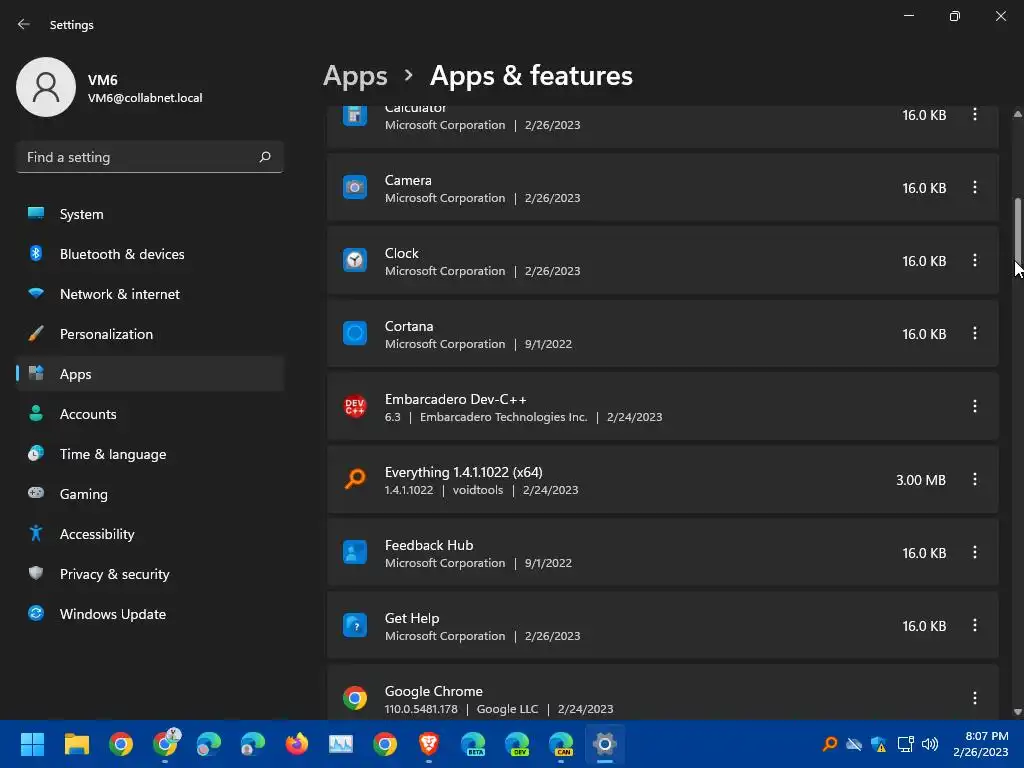Click the OneDrive cloud tray icon
This screenshot has height=768, width=1024.
(x=854, y=744)
